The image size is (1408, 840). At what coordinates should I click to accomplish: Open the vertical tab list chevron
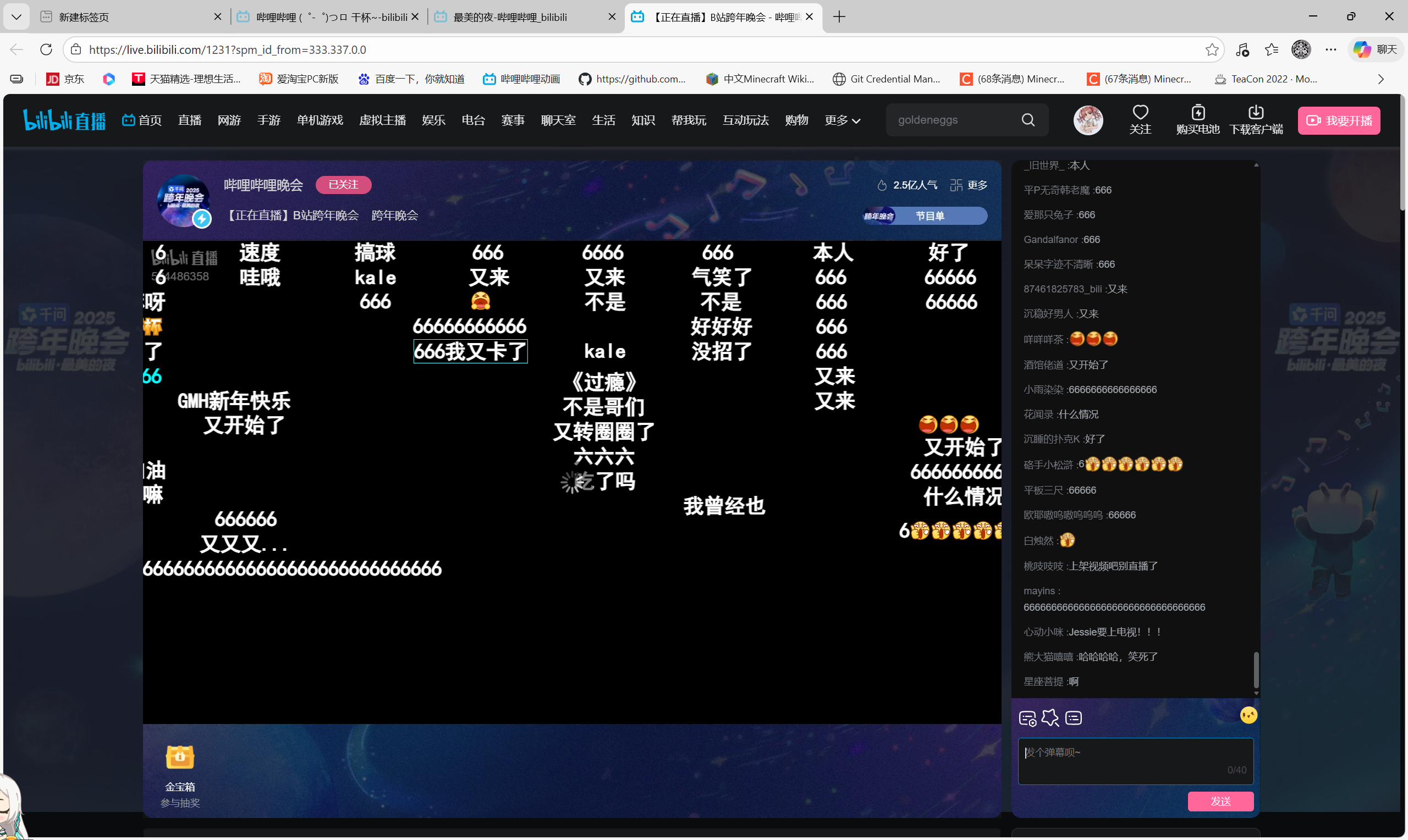pyautogui.click(x=16, y=16)
